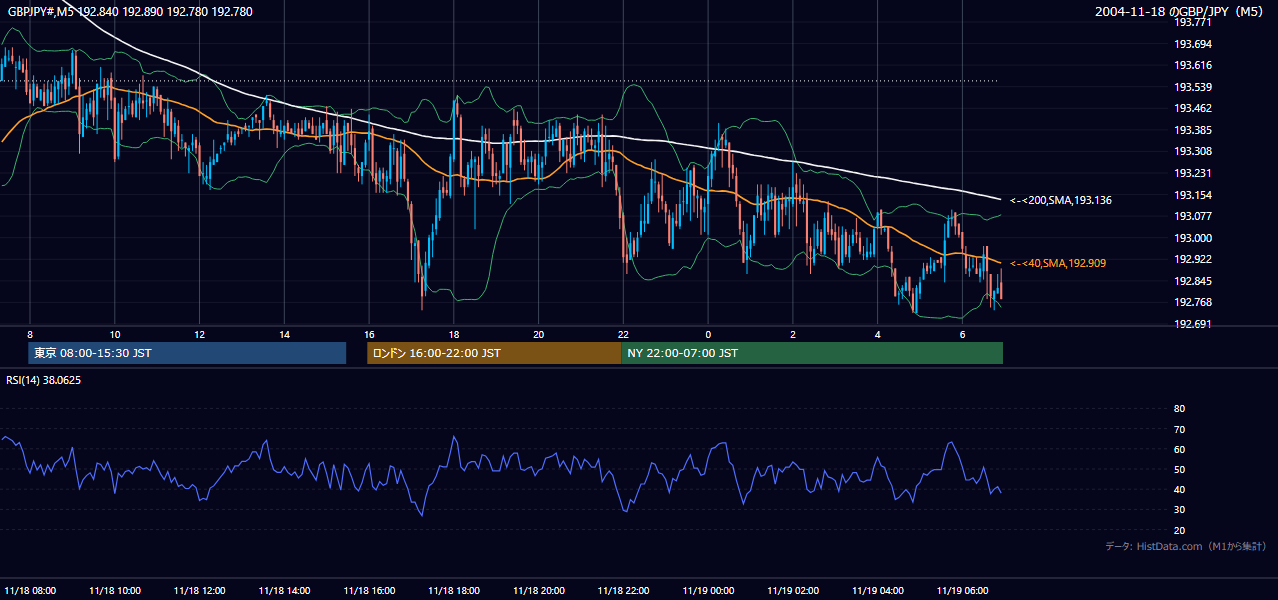Select the 200 SMA 193.136 label
The width and height of the screenshot is (1278, 600).
point(1061,201)
